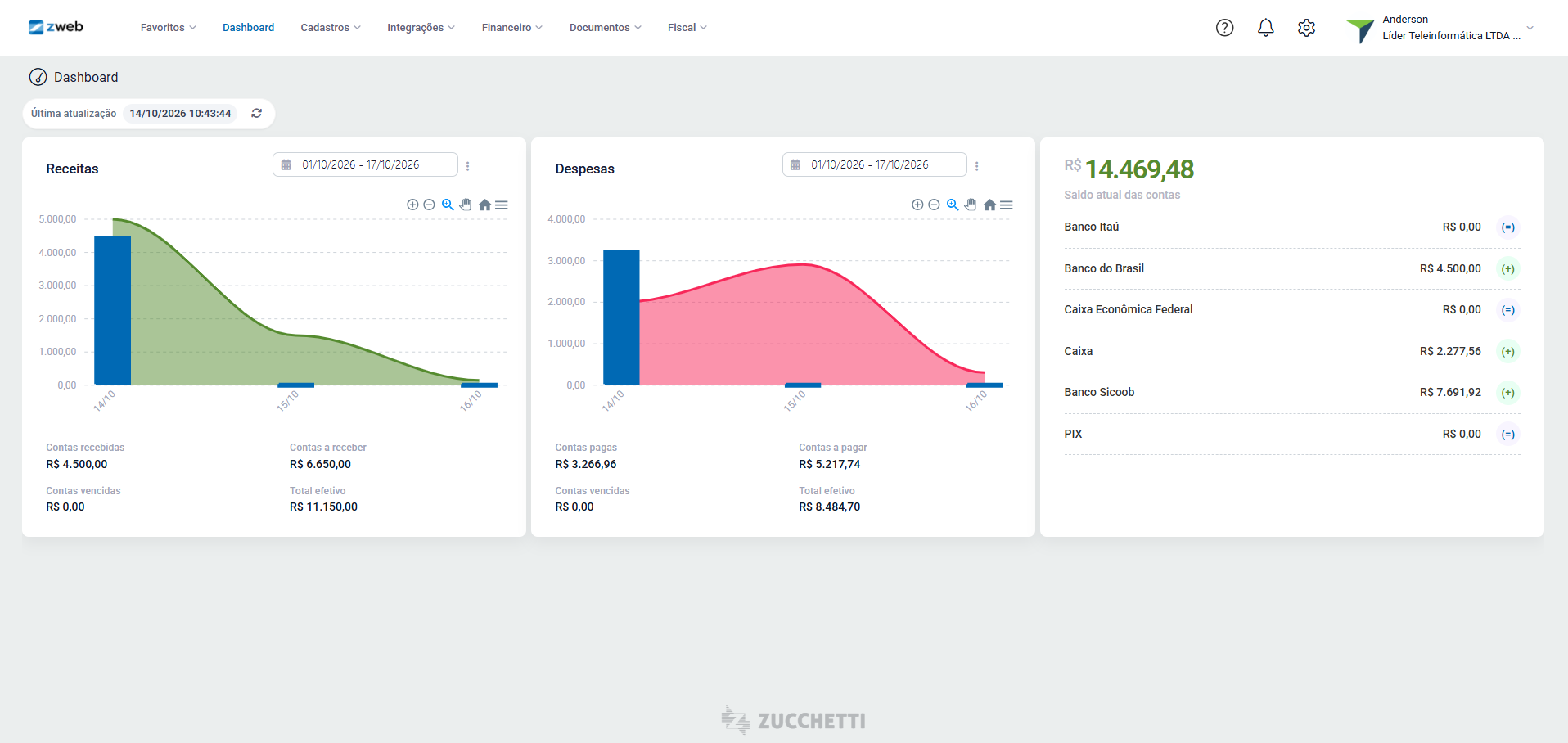This screenshot has width=1568, height=743.
Task: Open the help question mark icon
Action: pos(1224,28)
